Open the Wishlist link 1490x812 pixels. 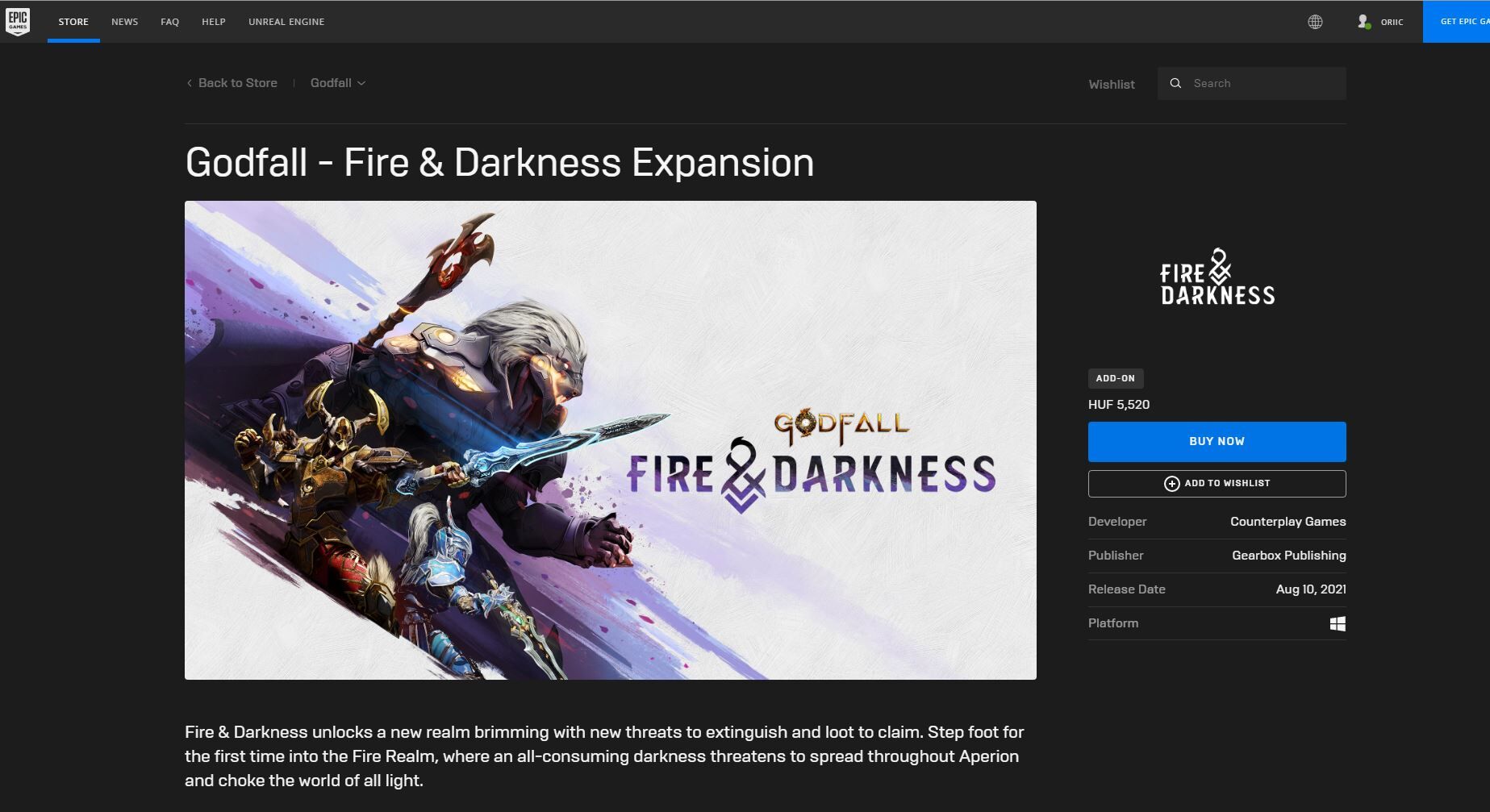coord(1111,84)
